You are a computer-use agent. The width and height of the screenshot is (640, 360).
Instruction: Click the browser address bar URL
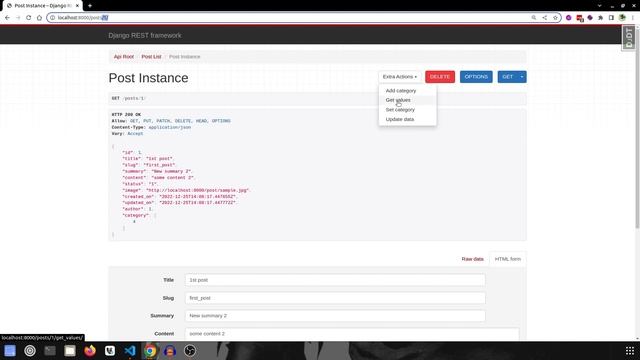83,18
